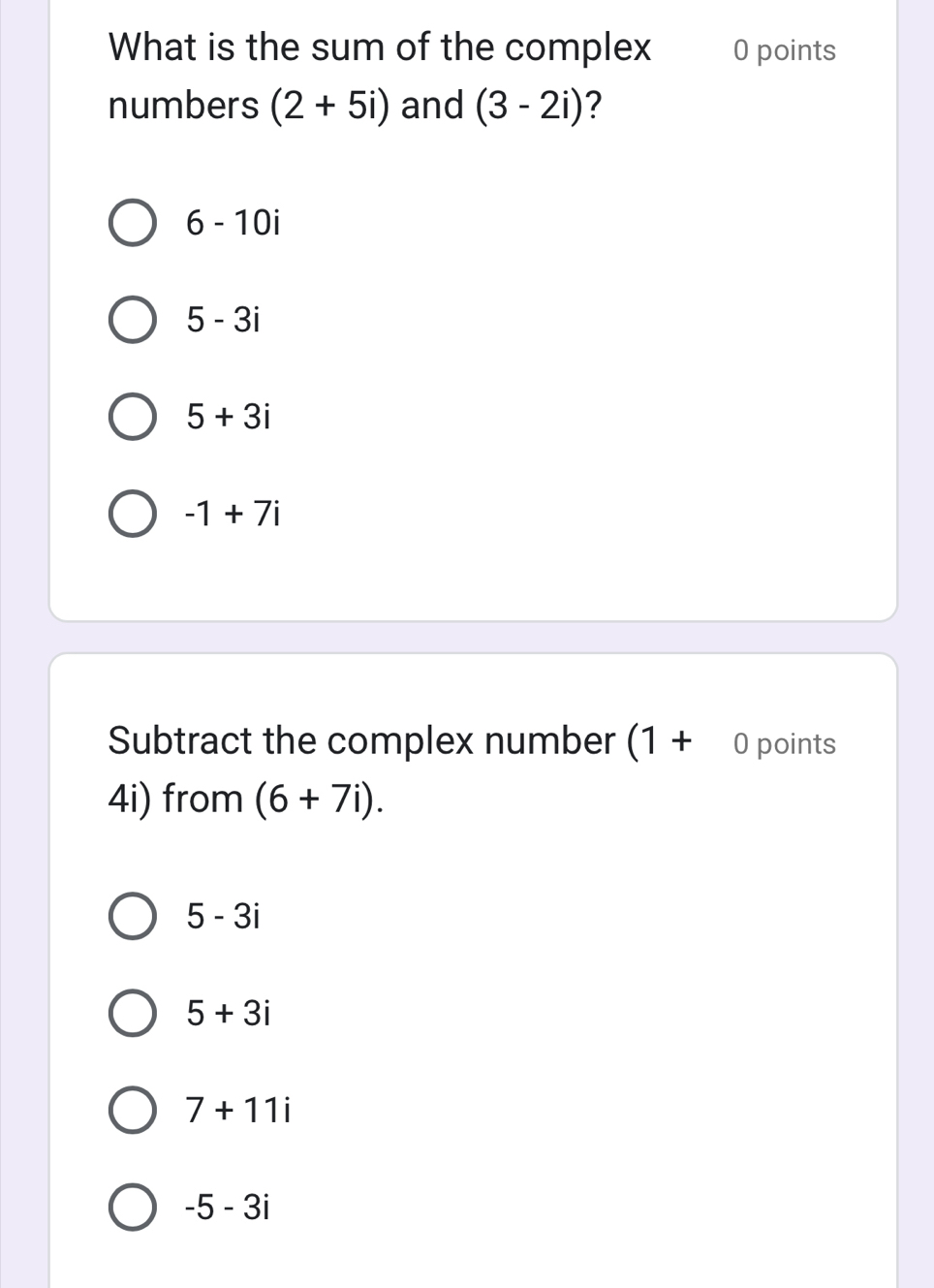Choose radio button for 5 - 3i in sum question
Image resolution: width=934 pixels, height=1288 pixels.
pos(132,320)
